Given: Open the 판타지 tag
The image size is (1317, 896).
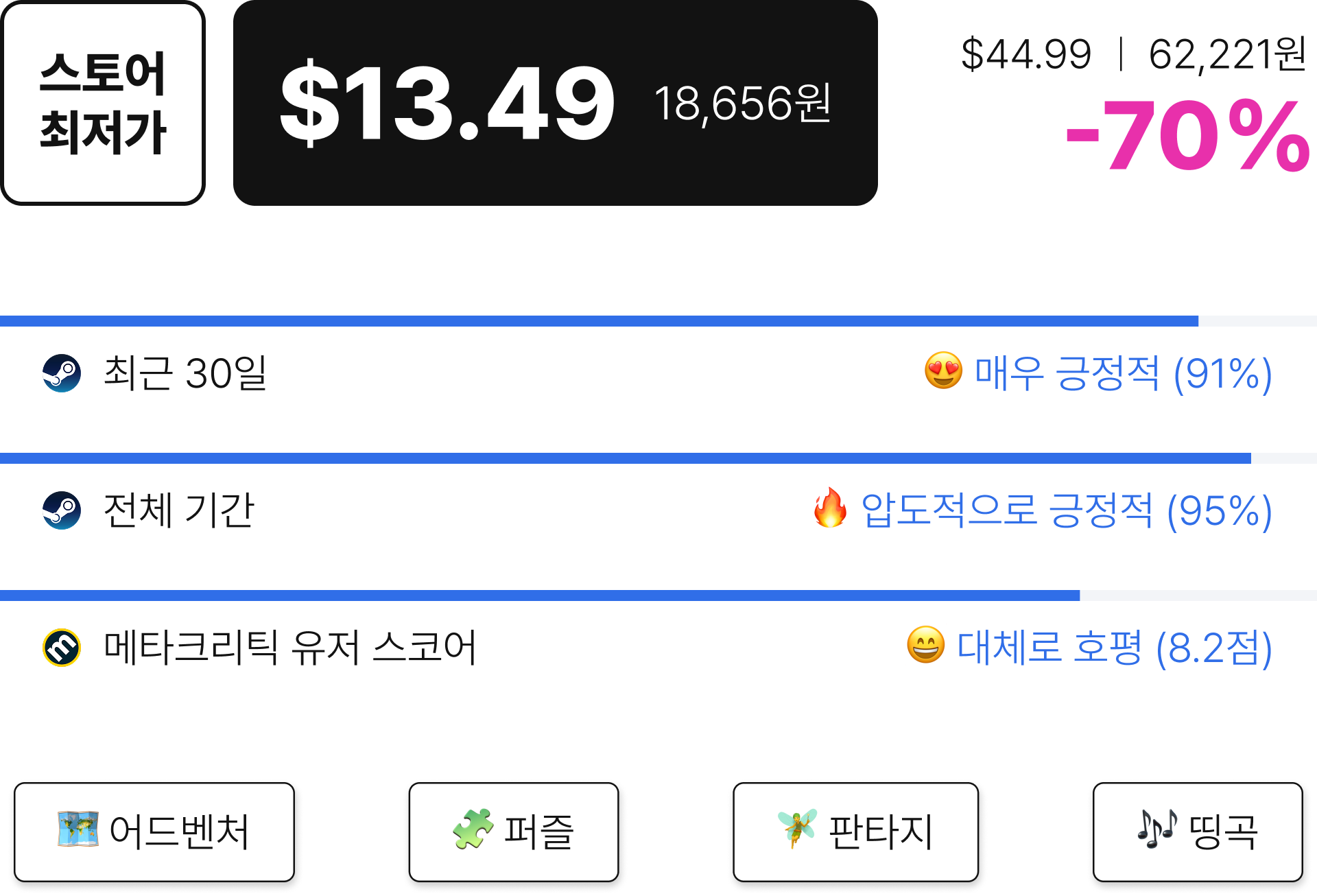Looking at the screenshot, I should tap(855, 832).
